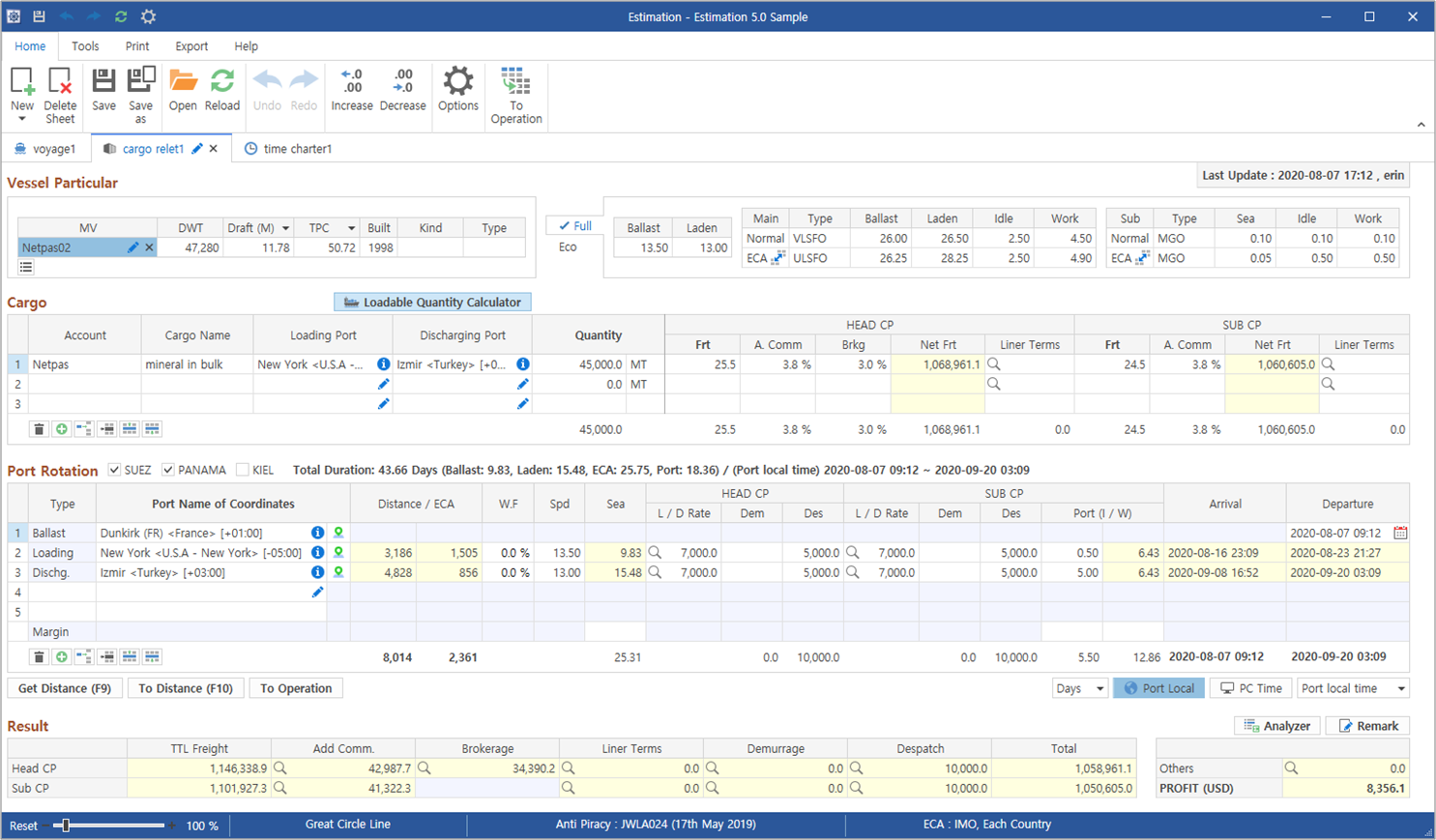Click the Get Distance (F9) button
Screen dimensions: 1436x840
point(65,688)
